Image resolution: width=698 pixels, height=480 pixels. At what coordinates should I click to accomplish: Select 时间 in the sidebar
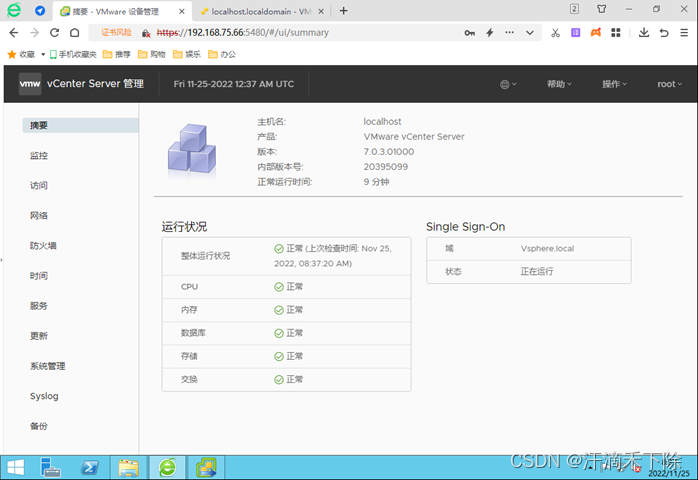pyautogui.click(x=39, y=276)
